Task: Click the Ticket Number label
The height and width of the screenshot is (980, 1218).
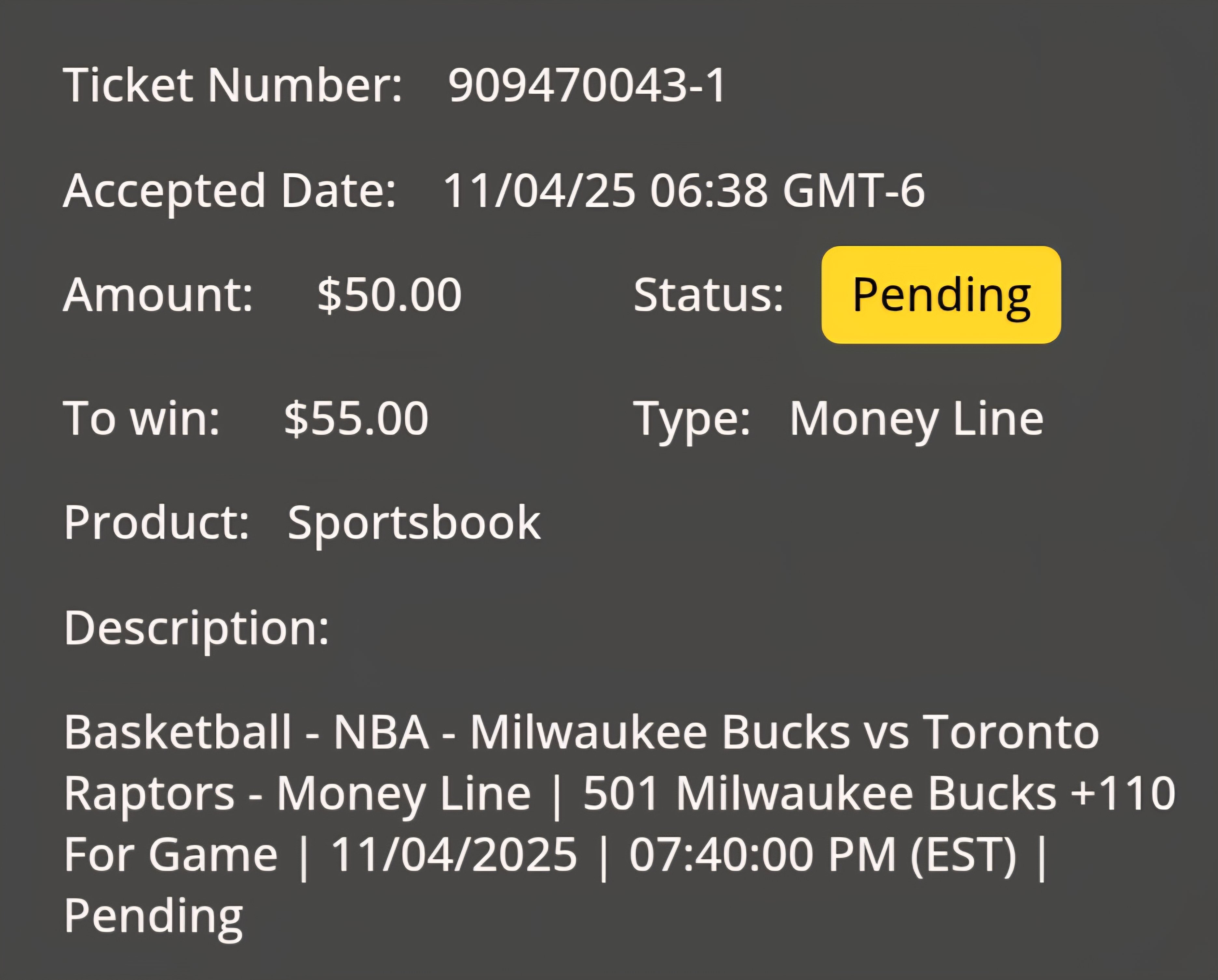Action: coord(233,85)
